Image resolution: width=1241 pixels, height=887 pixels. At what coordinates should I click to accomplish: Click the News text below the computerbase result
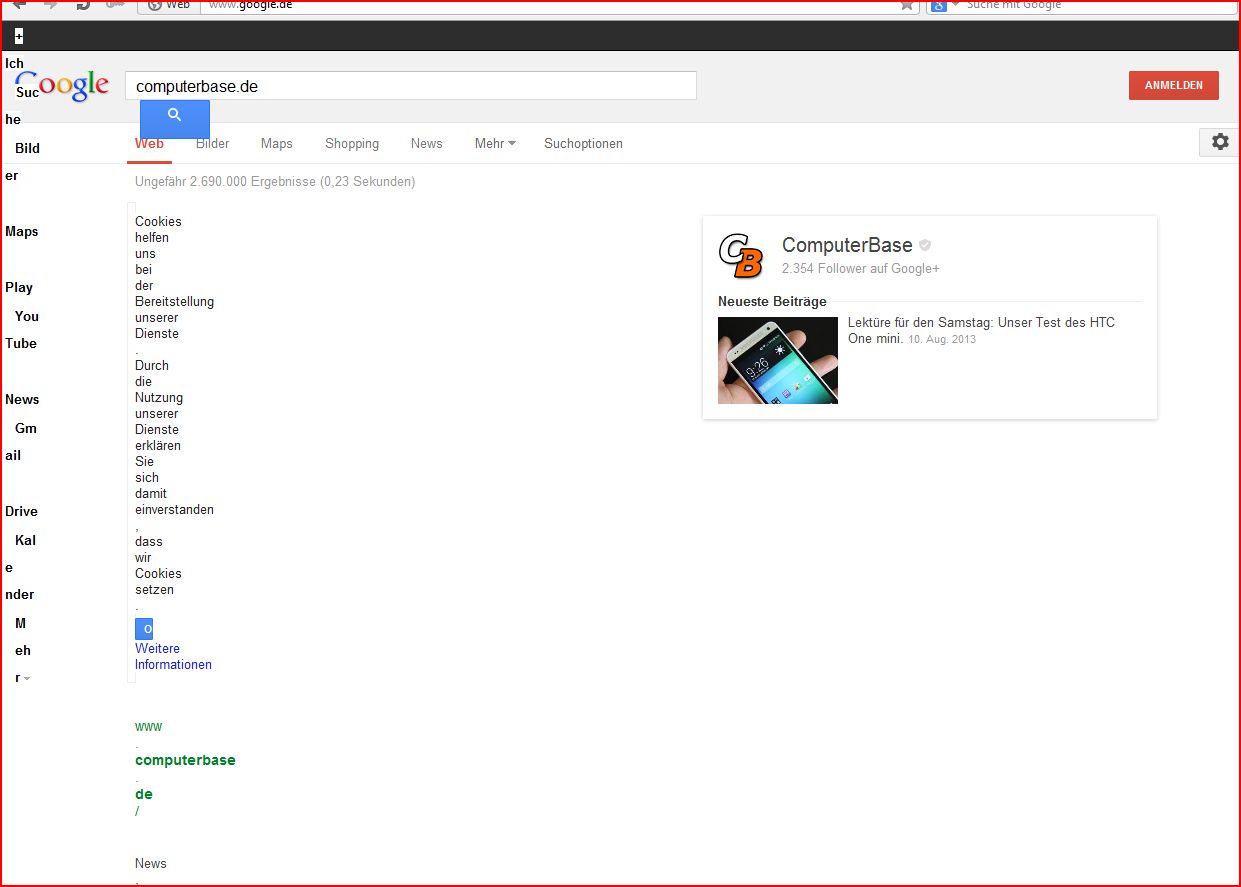[x=151, y=863]
